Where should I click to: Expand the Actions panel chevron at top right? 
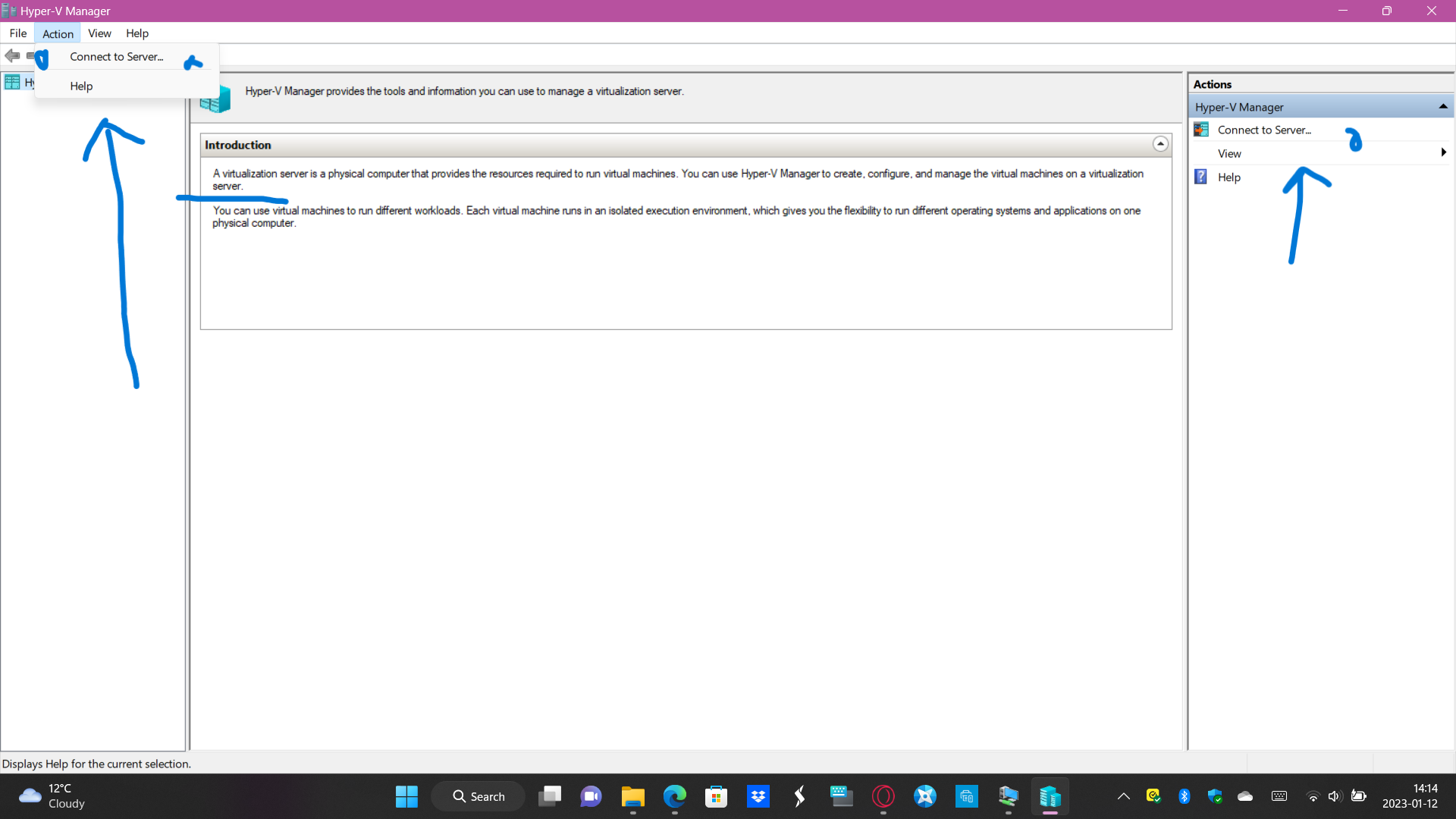pyautogui.click(x=1443, y=106)
